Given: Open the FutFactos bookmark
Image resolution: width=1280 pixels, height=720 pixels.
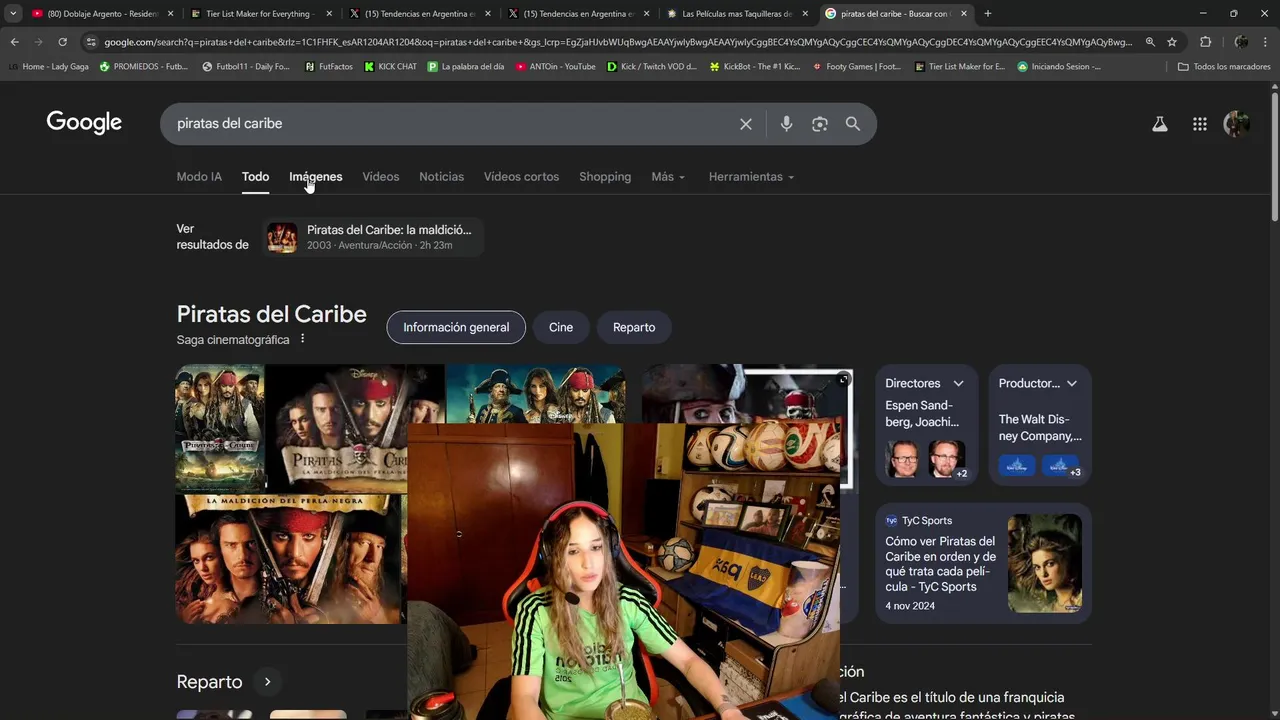Looking at the screenshot, I should (x=329, y=67).
